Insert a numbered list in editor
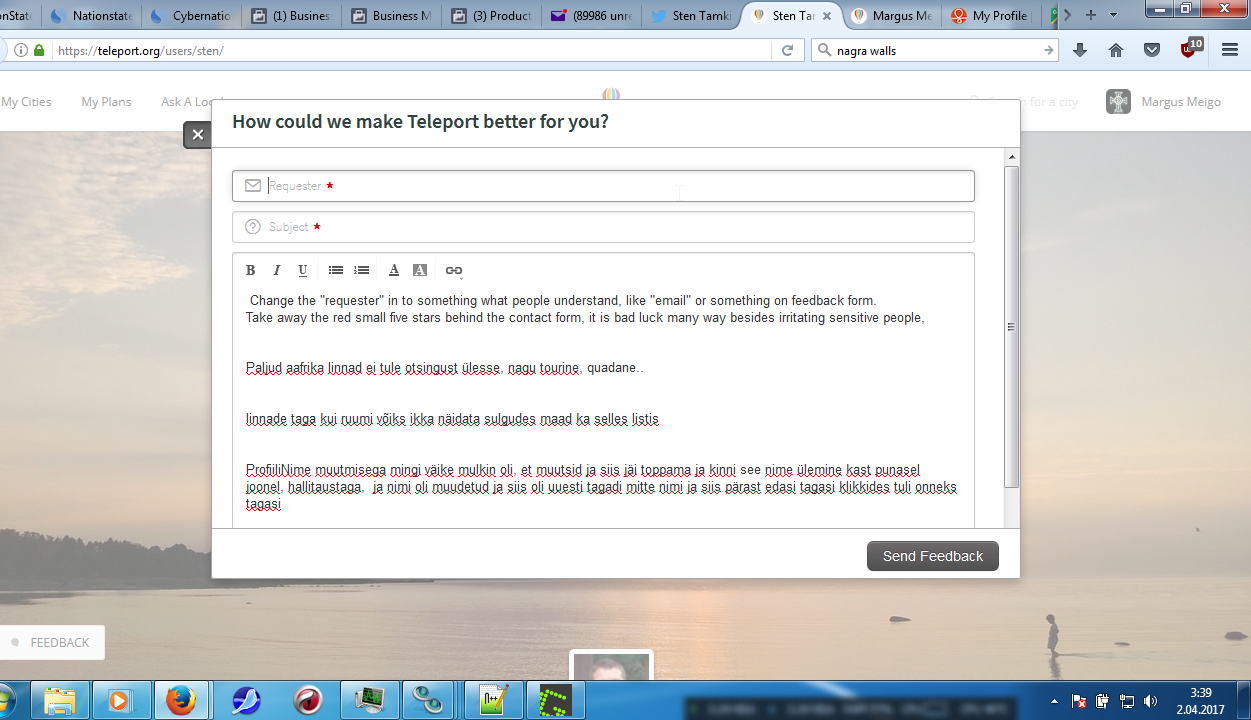 click(x=362, y=270)
